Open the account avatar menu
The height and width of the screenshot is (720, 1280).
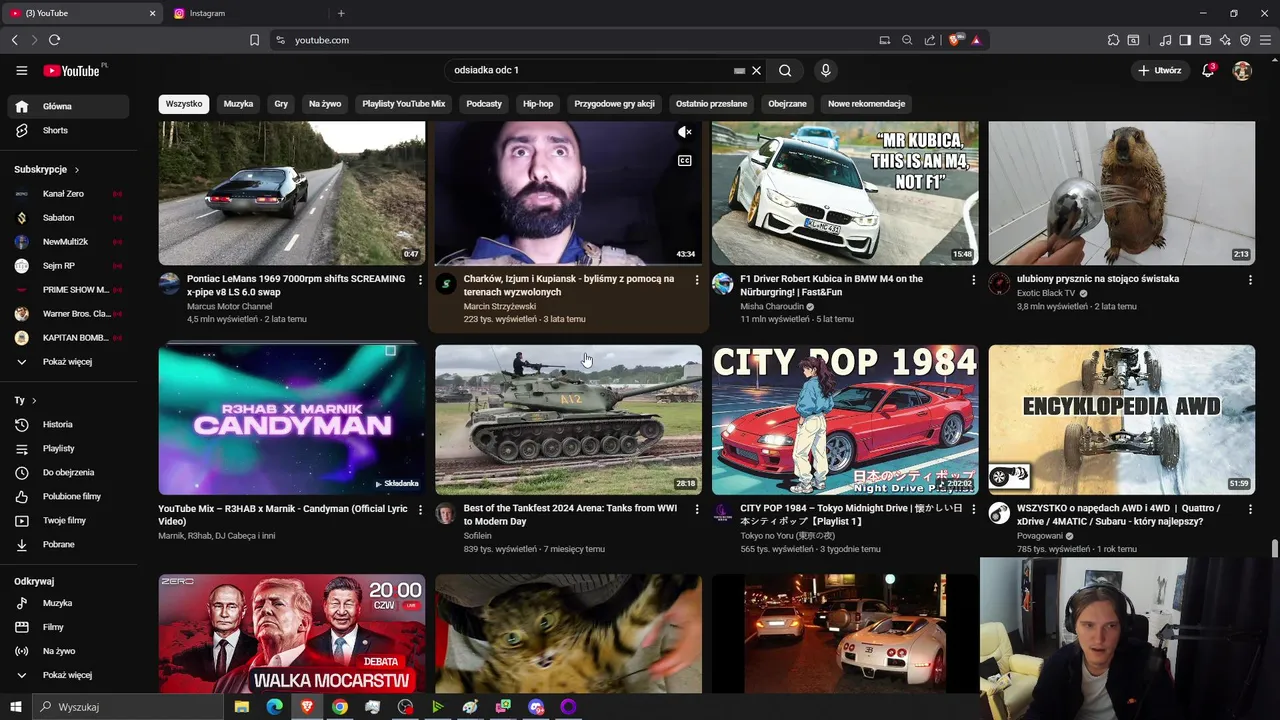coord(1242,71)
